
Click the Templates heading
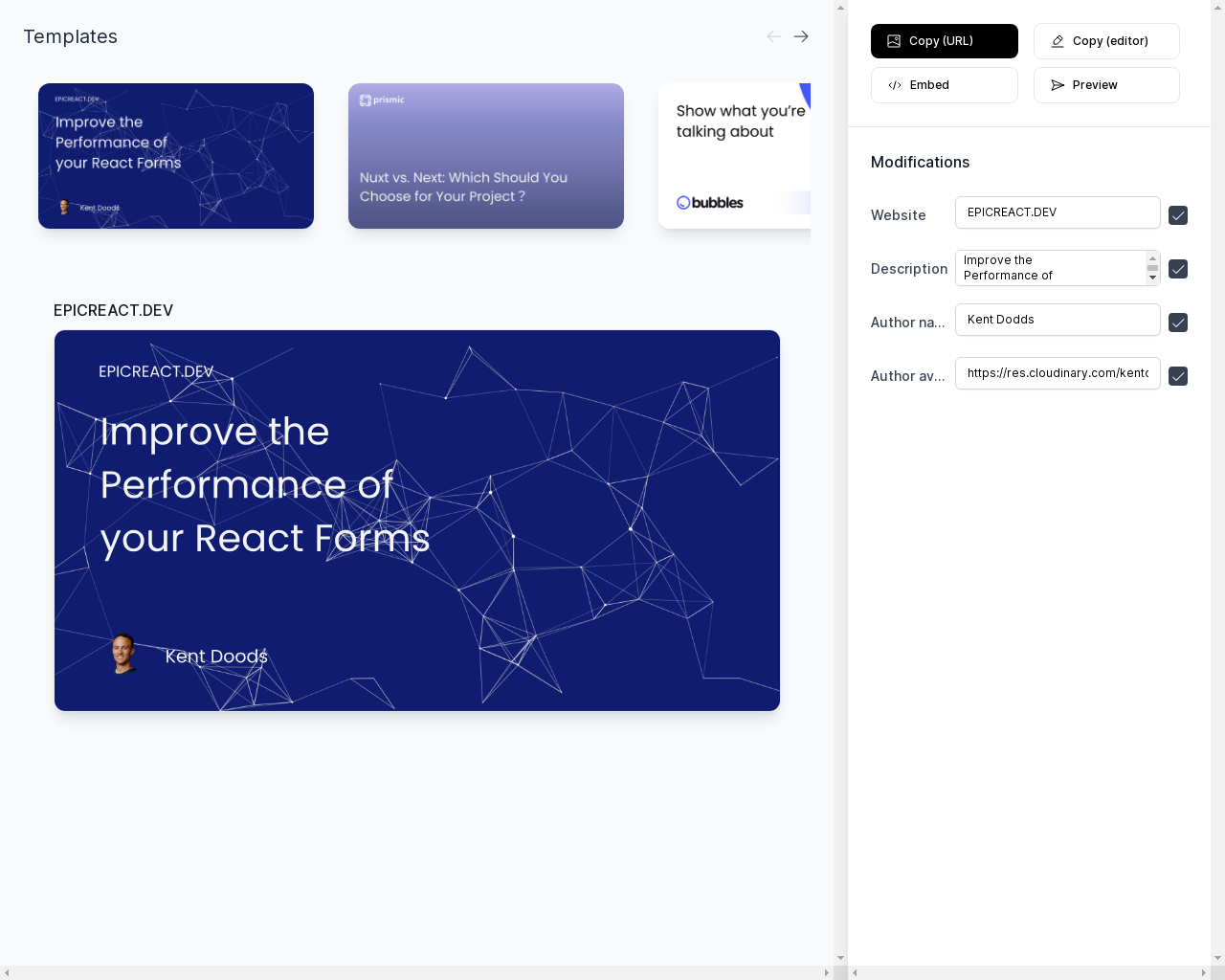(70, 36)
